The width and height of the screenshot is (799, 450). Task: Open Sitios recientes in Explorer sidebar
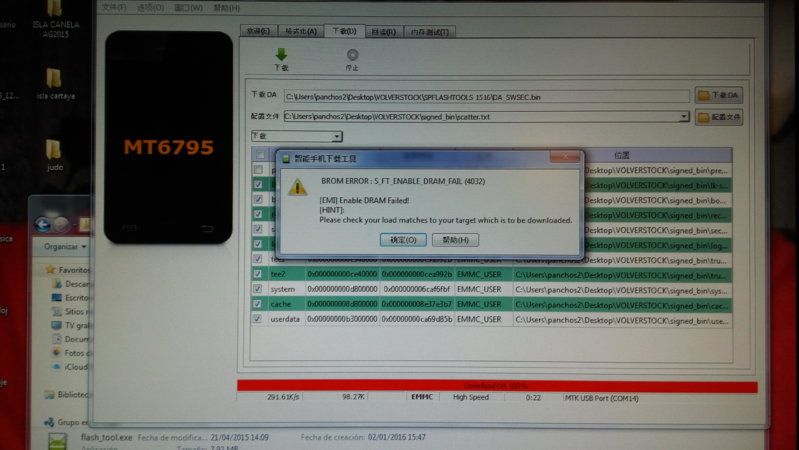71,311
